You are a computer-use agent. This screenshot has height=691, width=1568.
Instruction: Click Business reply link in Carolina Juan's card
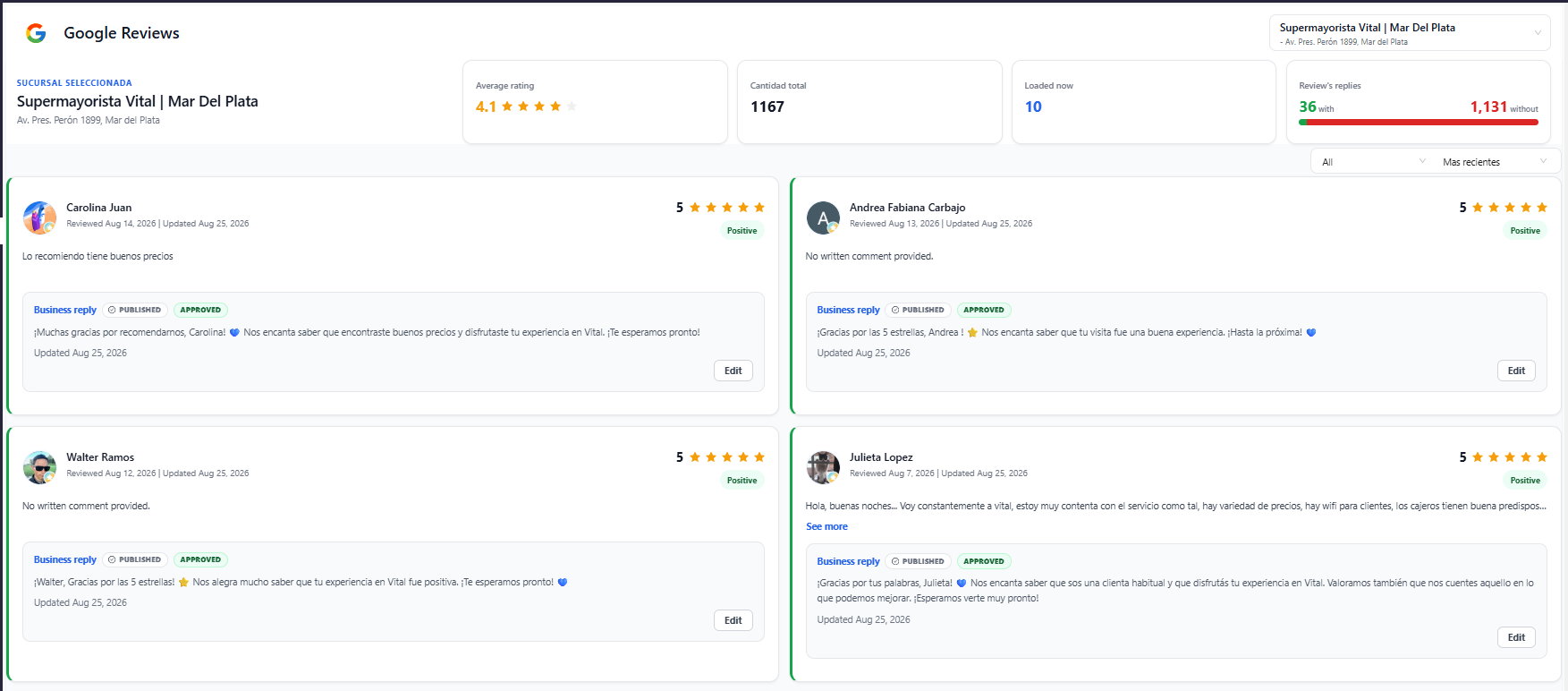(x=65, y=310)
